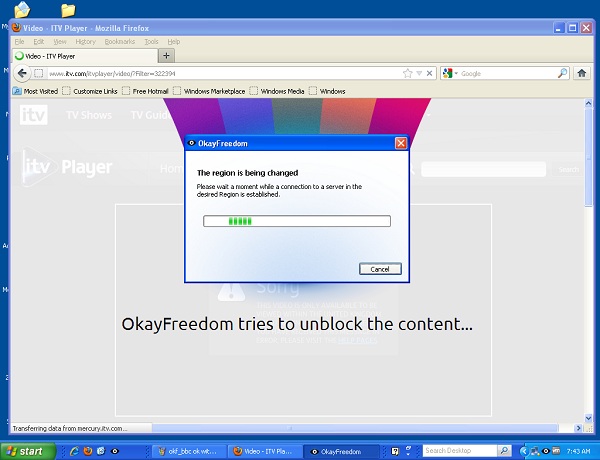The width and height of the screenshot is (600, 460).
Task: Switch to okf_bbc taskbar window
Action: (188, 451)
